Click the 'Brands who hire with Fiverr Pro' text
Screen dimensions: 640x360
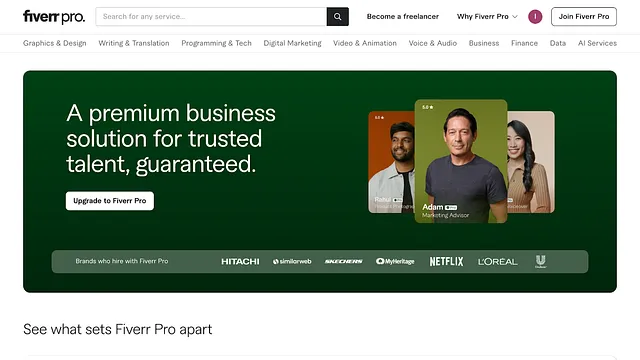pos(122,261)
